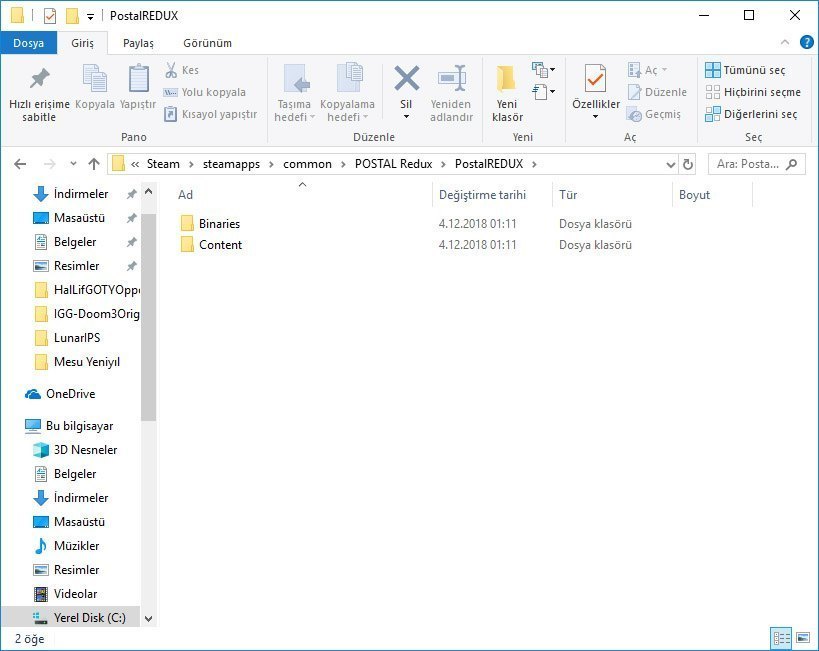Switch to the Giriş ribbon tab
819x651 pixels.
tap(82, 43)
